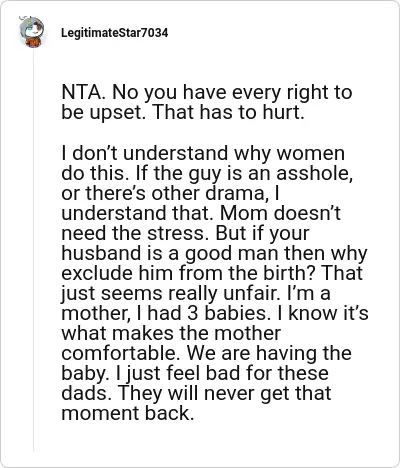The width and height of the screenshot is (400, 468).
Task: Click the line beginning 'do this. If the guy'
Action: coord(207,173)
